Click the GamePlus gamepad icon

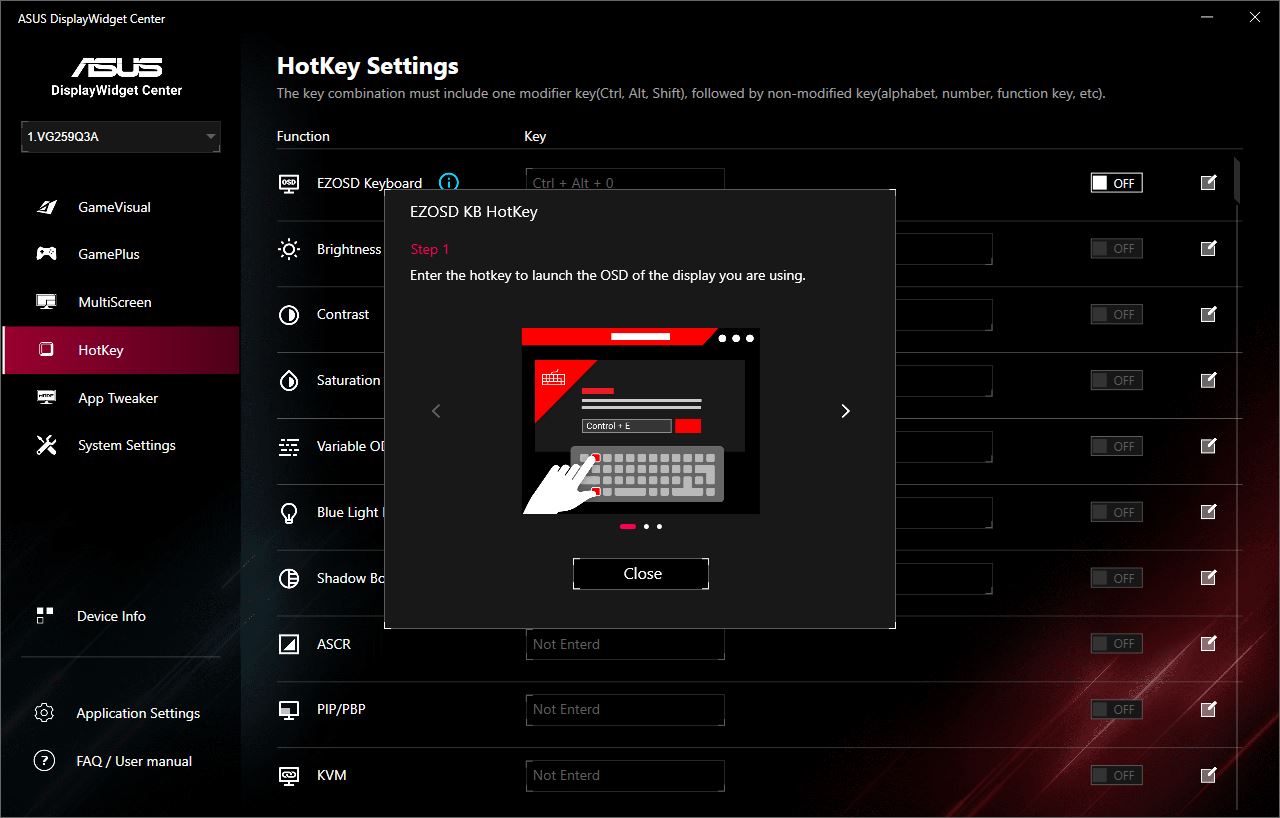click(x=46, y=254)
